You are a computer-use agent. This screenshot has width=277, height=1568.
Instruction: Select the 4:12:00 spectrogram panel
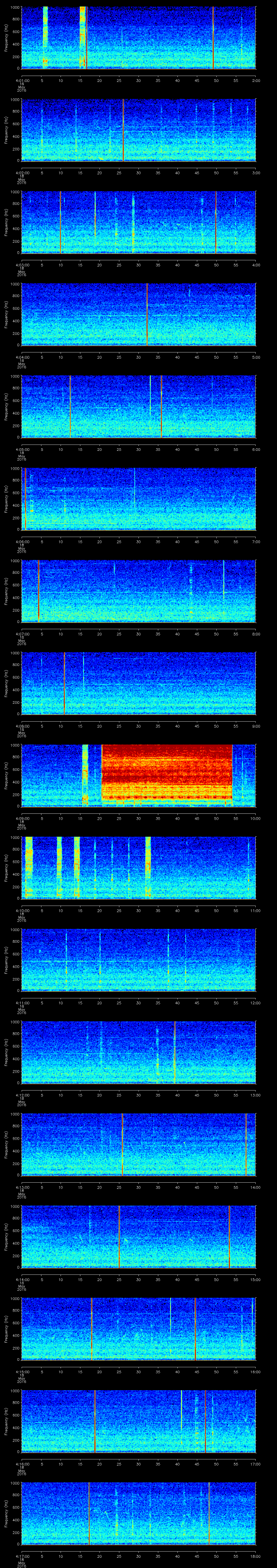(x=139, y=1052)
